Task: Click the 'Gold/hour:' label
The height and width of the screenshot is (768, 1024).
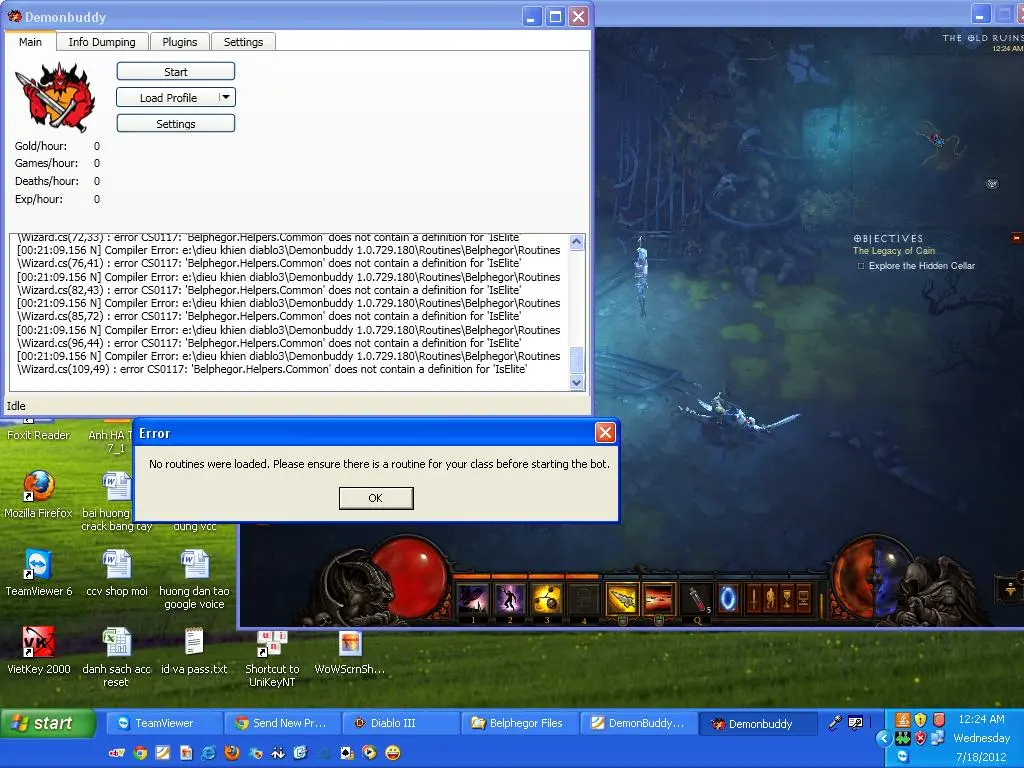Action: (x=40, y=146)
